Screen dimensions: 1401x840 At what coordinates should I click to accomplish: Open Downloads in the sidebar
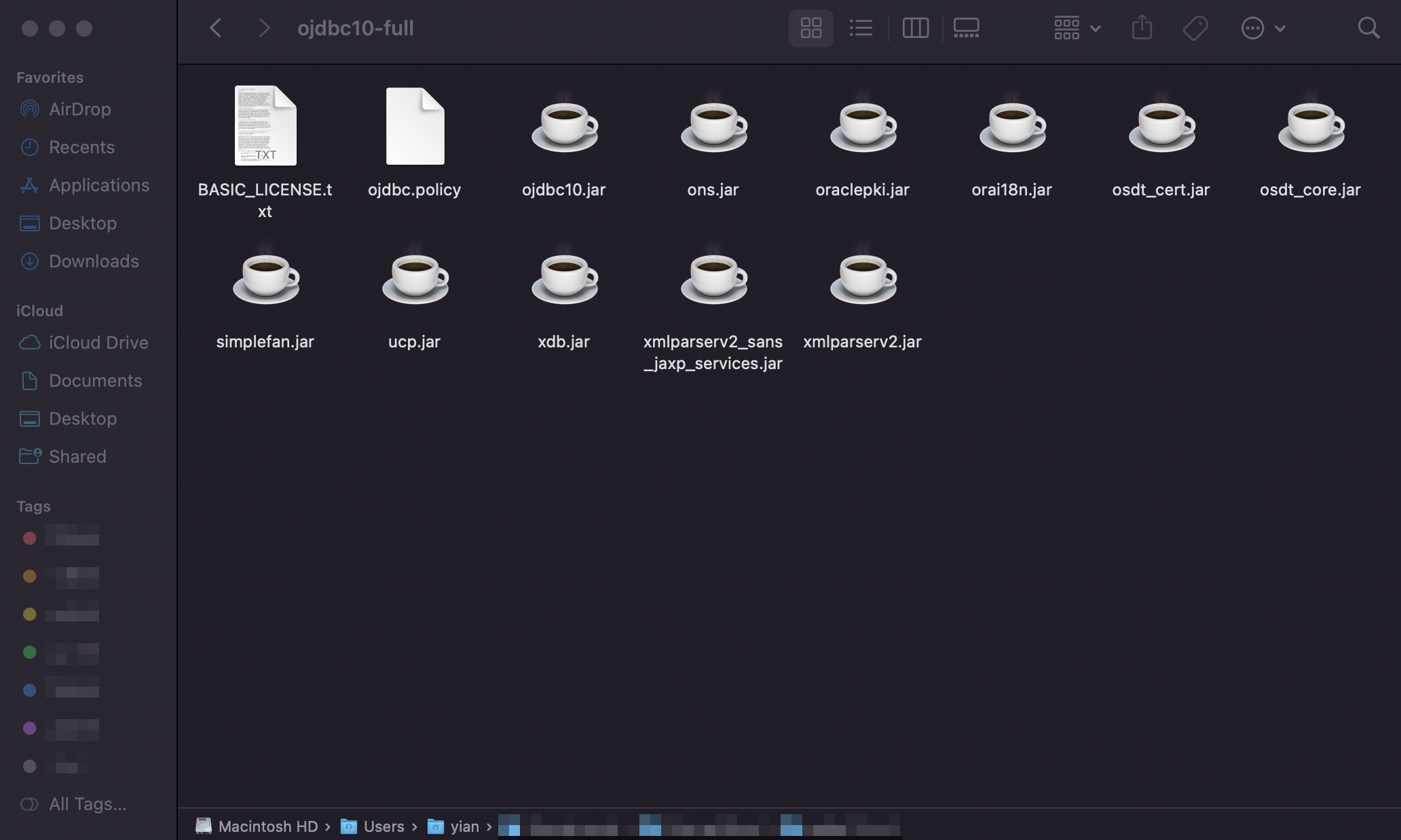(94, 261)
